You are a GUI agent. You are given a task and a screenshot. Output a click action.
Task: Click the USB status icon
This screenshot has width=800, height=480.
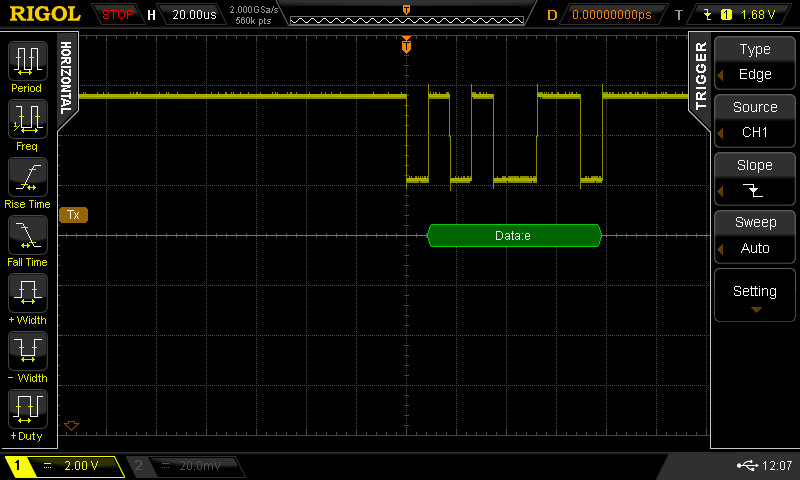[x=746, y=466]
